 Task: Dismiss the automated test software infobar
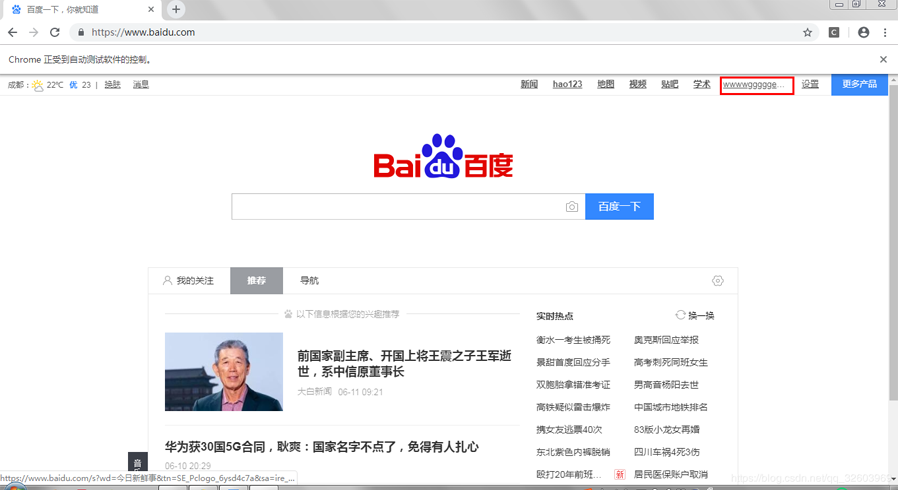pos(883,60)
